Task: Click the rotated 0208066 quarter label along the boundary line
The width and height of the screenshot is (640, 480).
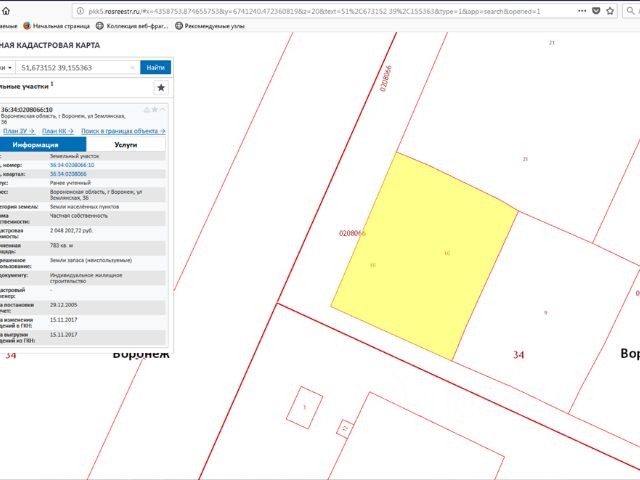Action: 386,78
